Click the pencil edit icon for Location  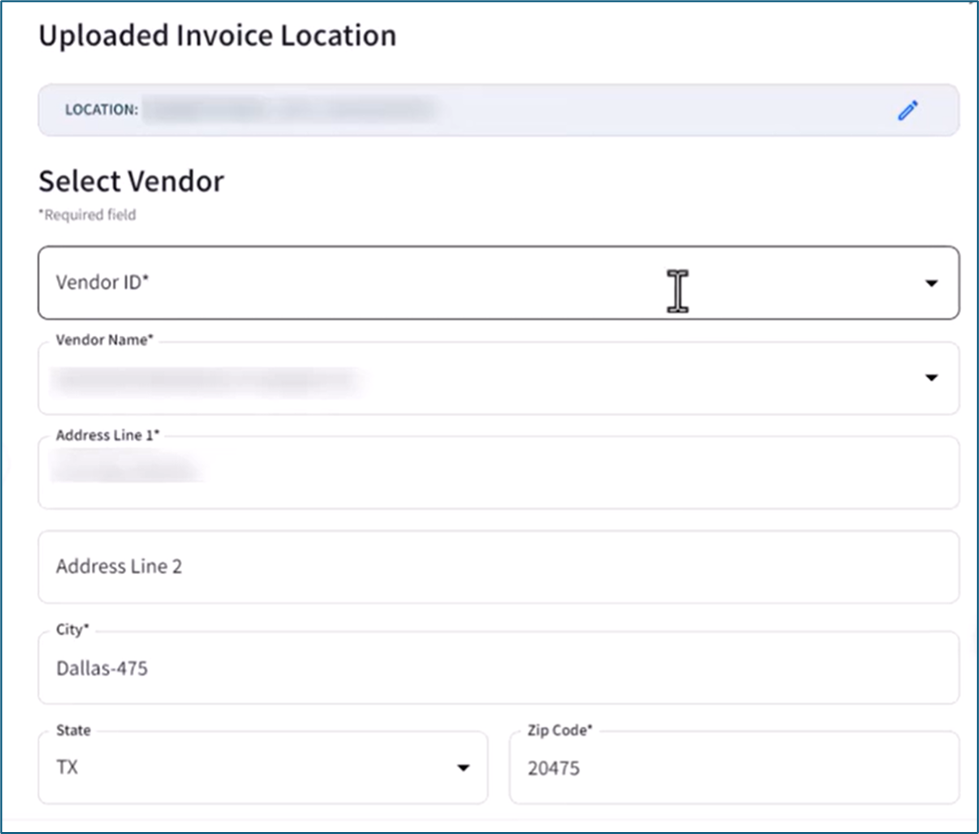tap(908, 110)
